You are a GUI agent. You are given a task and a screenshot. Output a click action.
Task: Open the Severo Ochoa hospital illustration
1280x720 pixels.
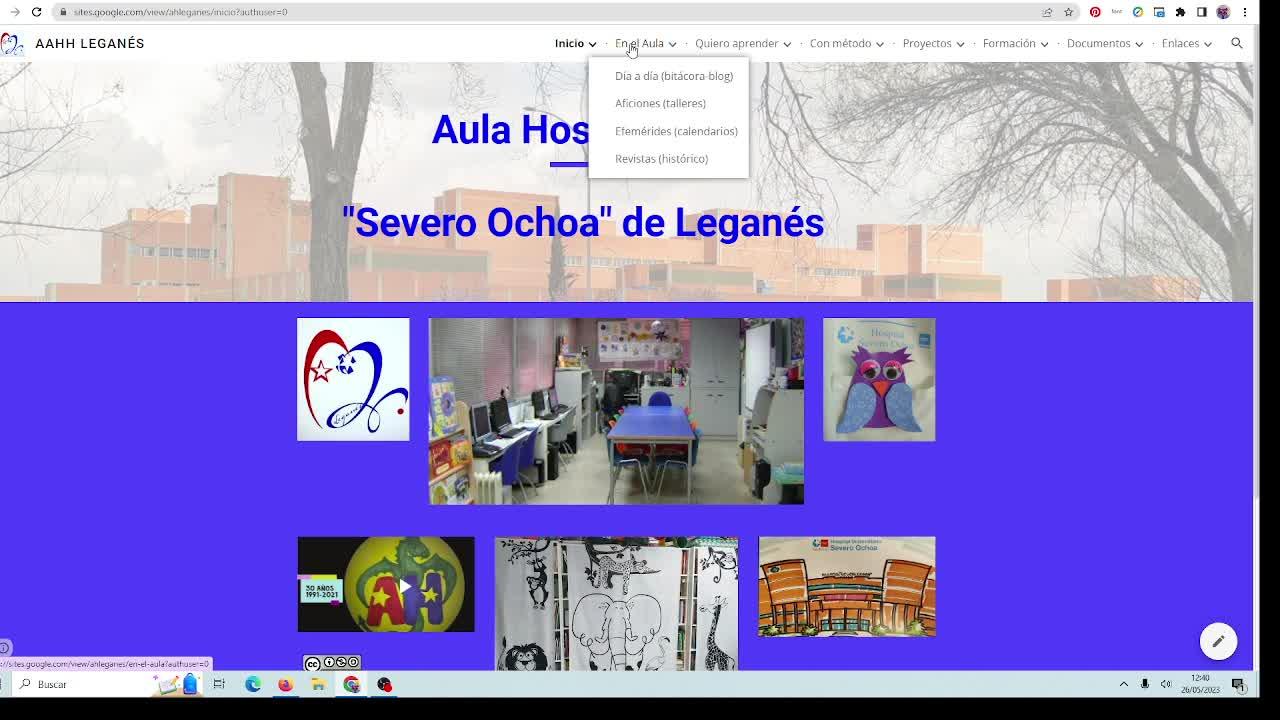point(847,586)
